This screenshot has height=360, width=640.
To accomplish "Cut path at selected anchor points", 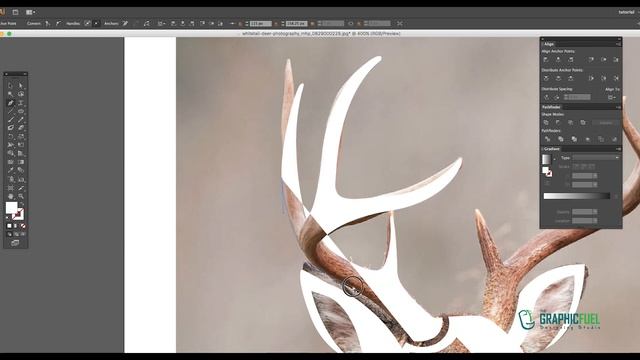I will pos(147,24).
